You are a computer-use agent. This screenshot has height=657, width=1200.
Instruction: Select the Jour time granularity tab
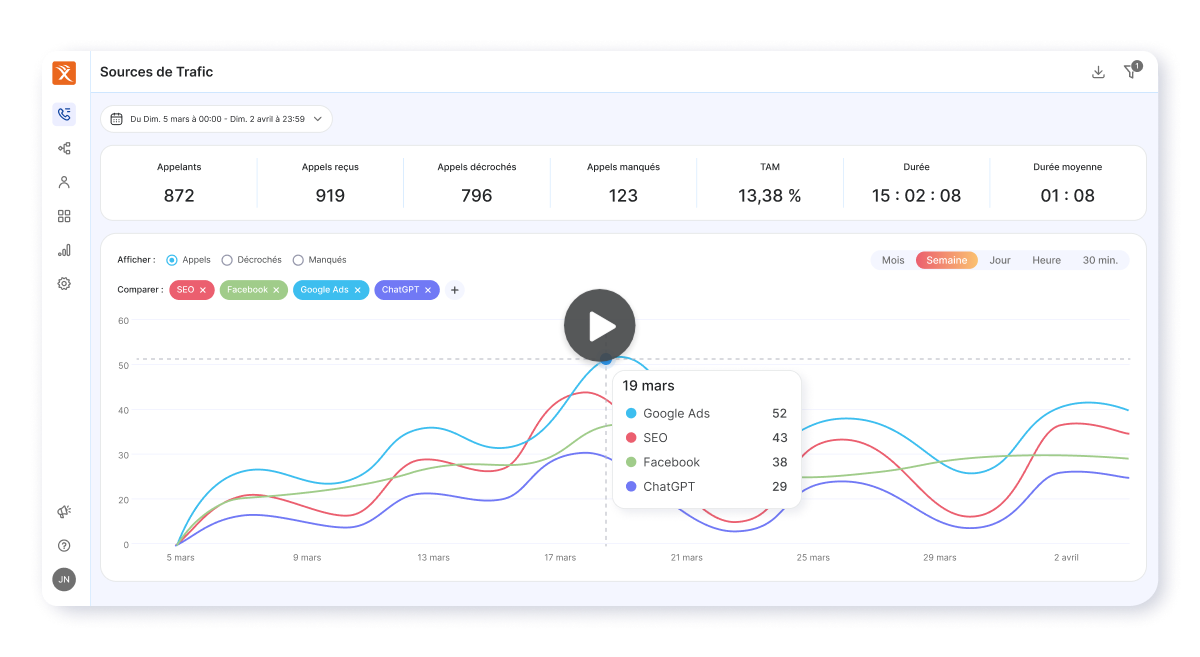(x=1000, y=259)
